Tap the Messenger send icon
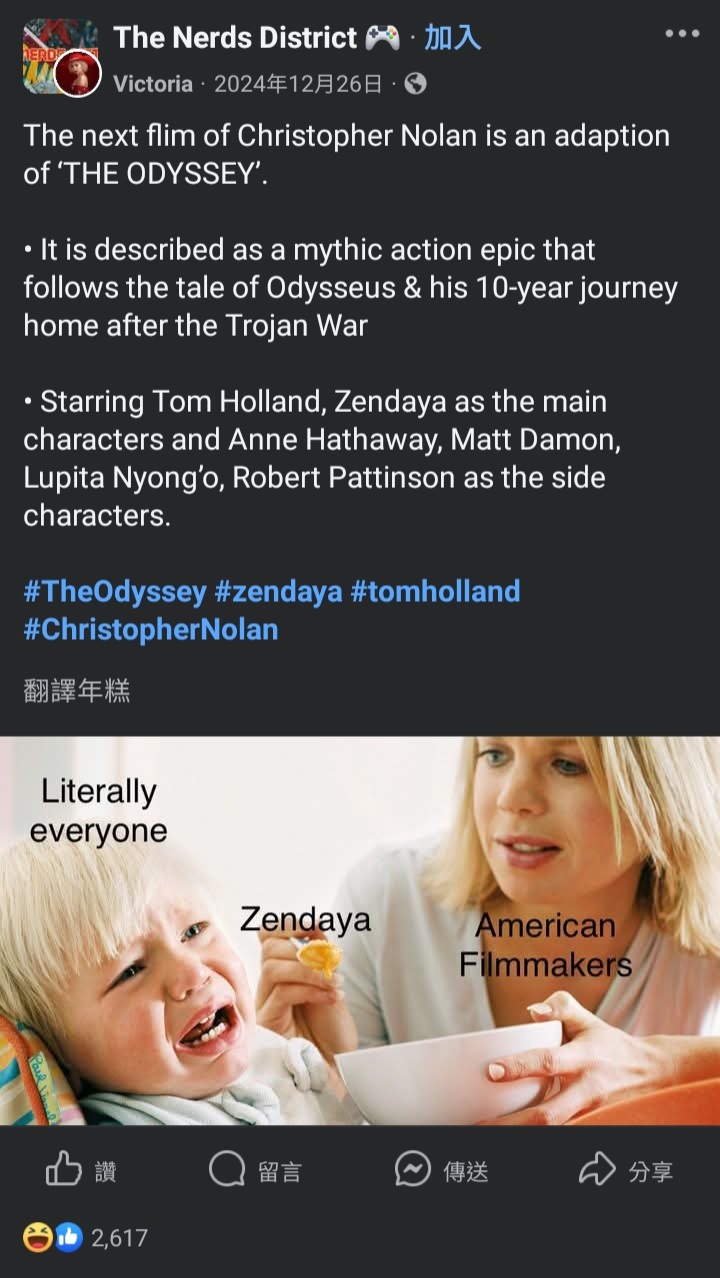Viewport: 720px width, 1278px height. (x=412, y=1169)
